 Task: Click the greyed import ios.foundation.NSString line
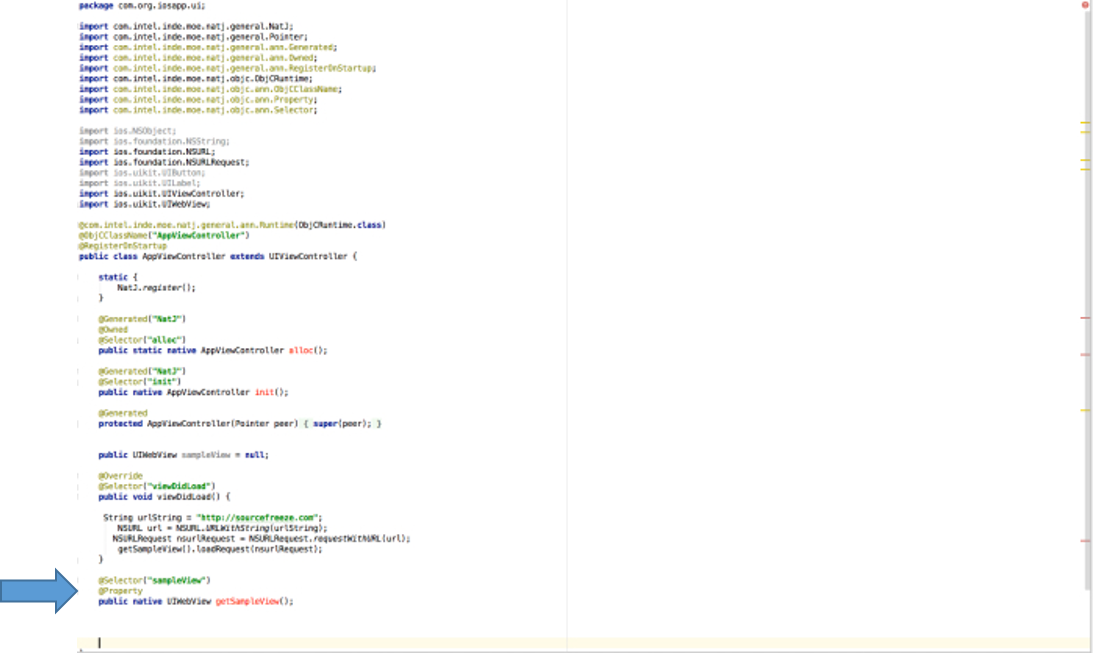click(x=154, y=141)
